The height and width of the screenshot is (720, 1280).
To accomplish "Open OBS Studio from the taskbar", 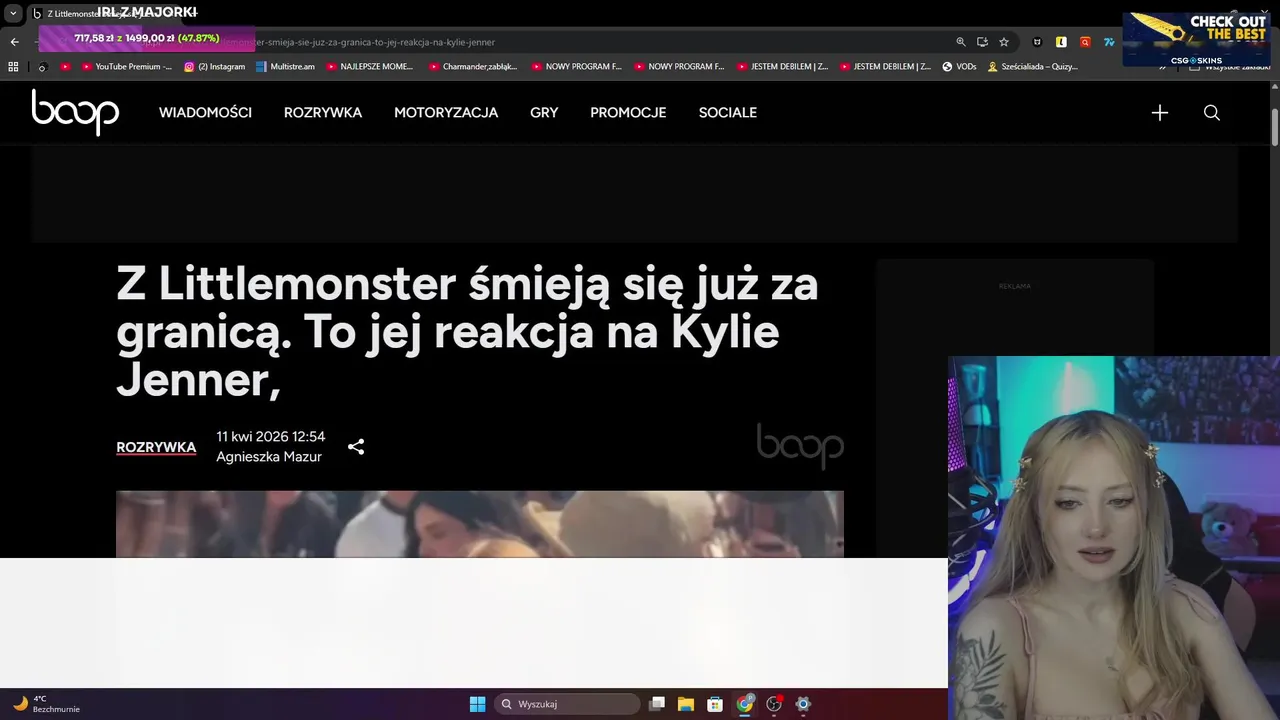I will (774, 704).
